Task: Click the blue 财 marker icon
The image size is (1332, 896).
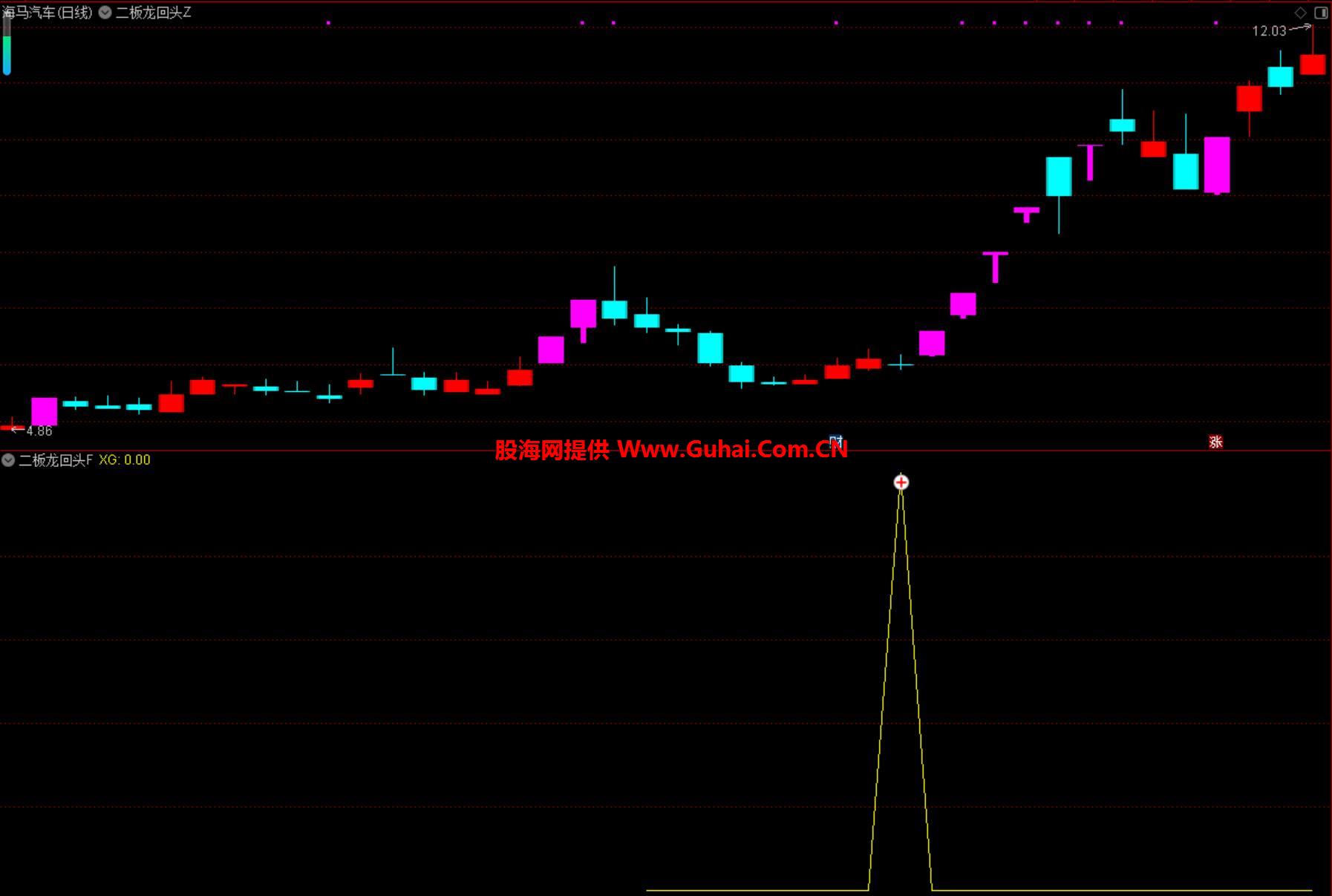Action: coord(836,441)
